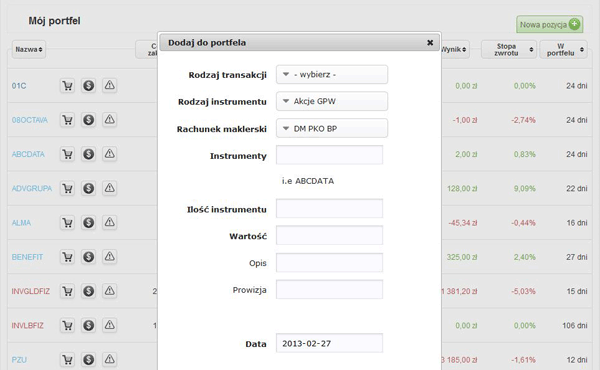Open the INVLBFIZ instrument link

28,326
